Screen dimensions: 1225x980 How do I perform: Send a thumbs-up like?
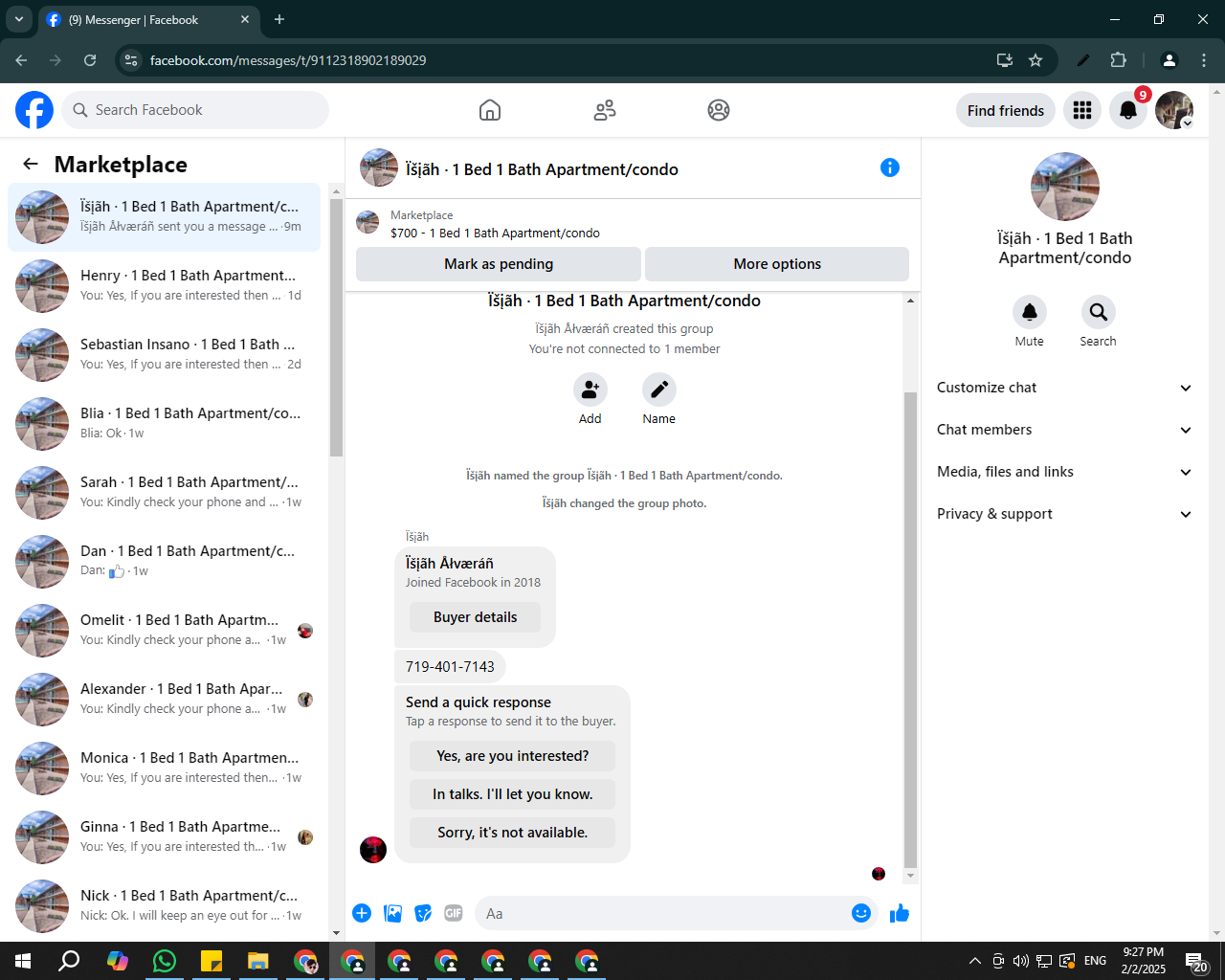pyautogui.click(x=900, y=913)
